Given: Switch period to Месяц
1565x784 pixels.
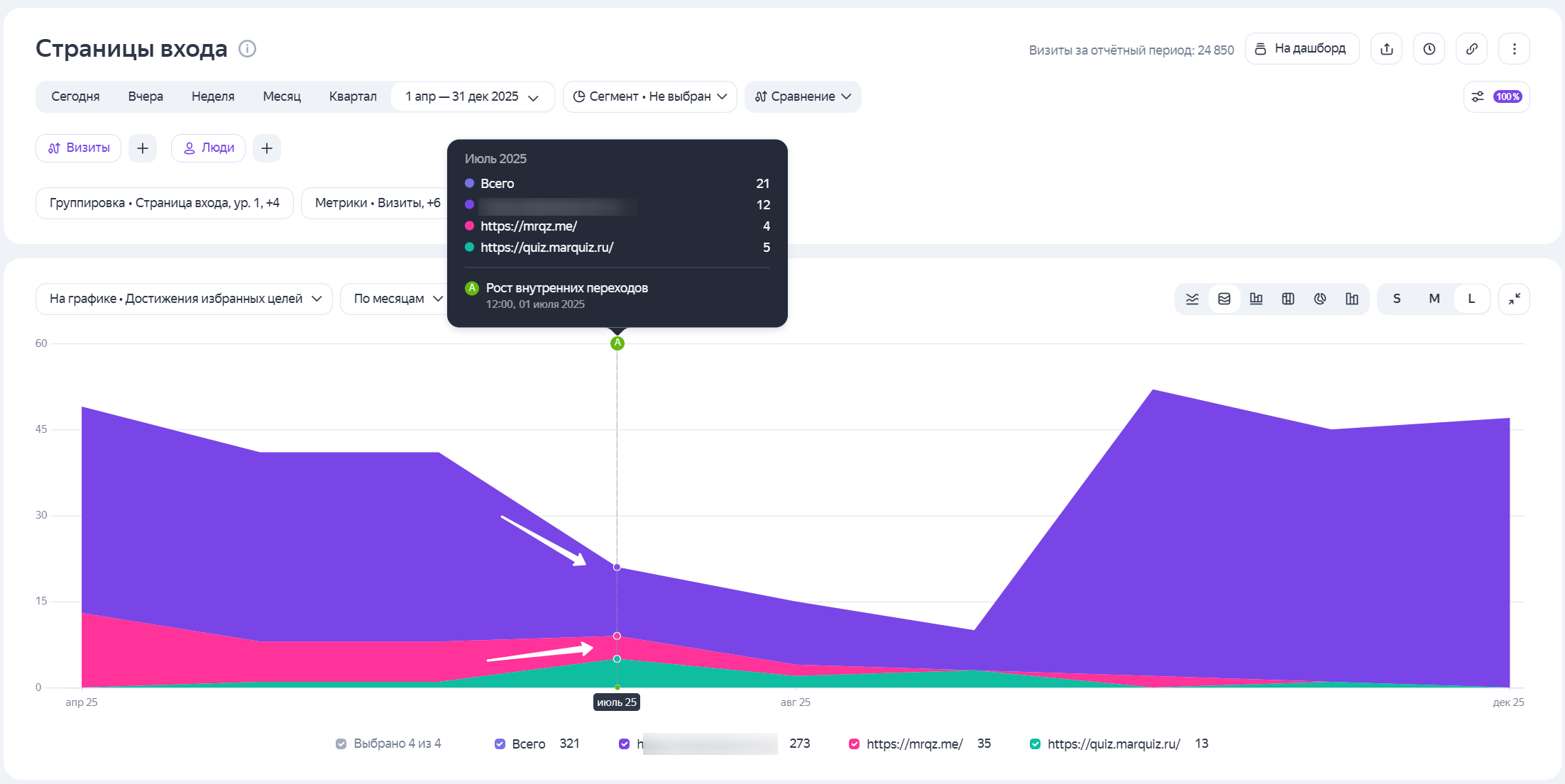Looking at the screenshot, I should click(x=282, y=96).
